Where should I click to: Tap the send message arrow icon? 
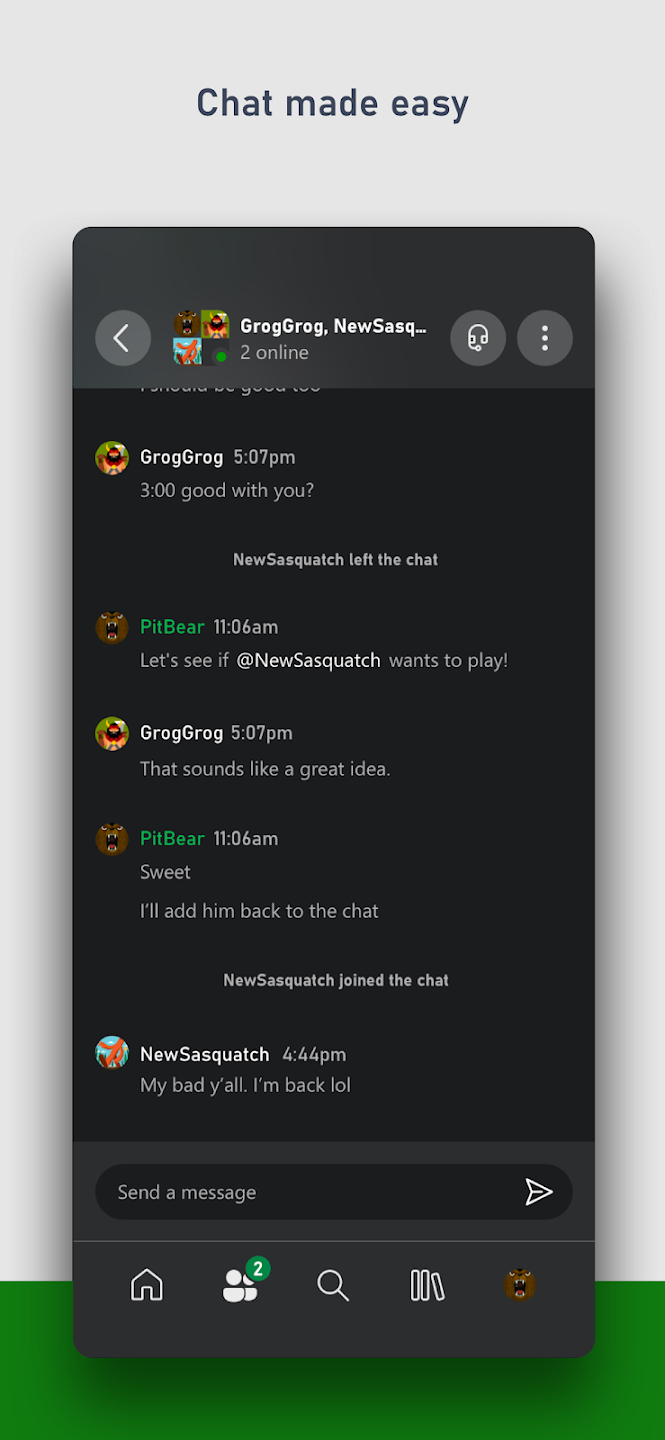(x=539, y=1192)
